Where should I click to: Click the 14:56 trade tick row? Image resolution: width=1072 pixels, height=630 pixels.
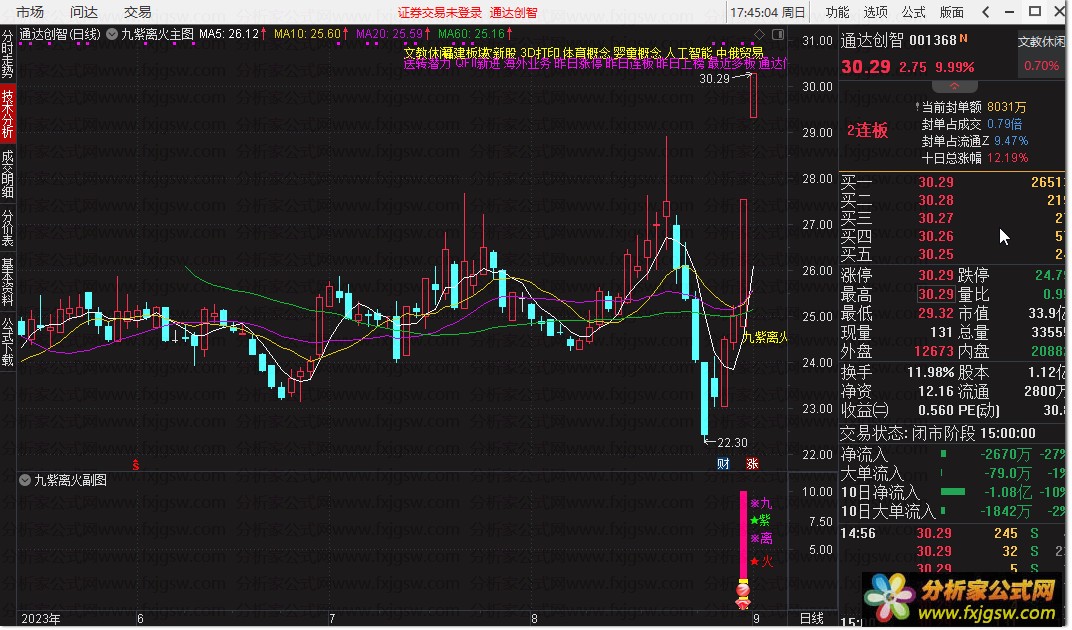[952, 534]
